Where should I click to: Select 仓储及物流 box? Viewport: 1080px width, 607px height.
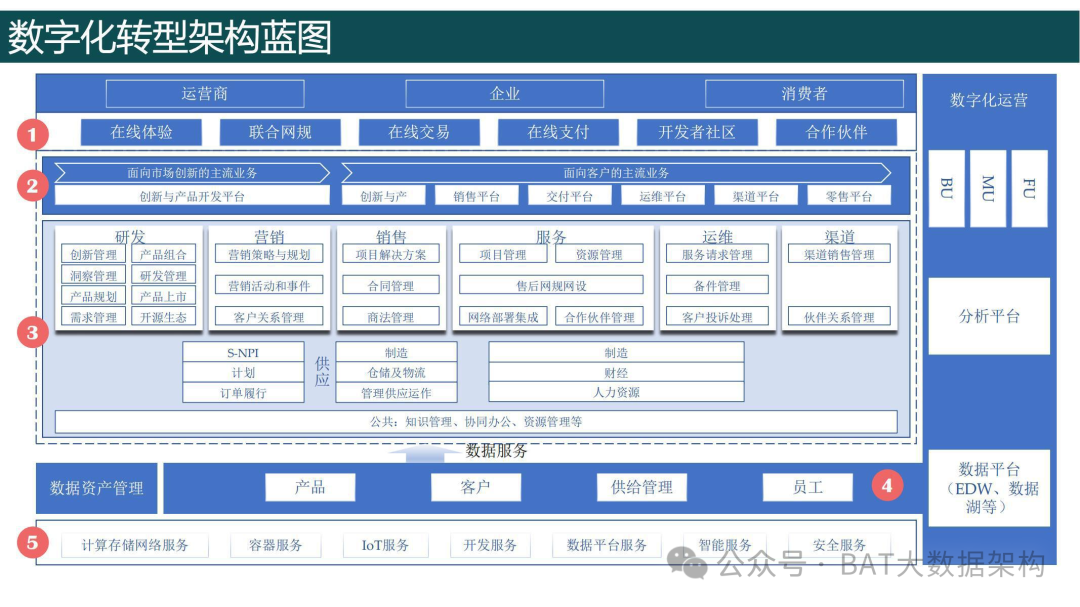pyautogui.click(x=396, y=372)
